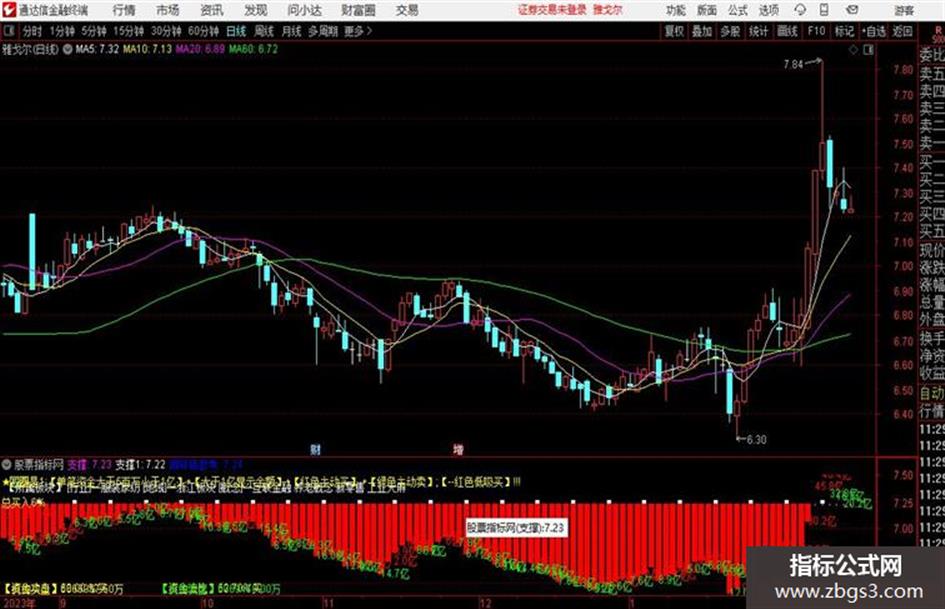Switch to the 分时 chart

32,31
